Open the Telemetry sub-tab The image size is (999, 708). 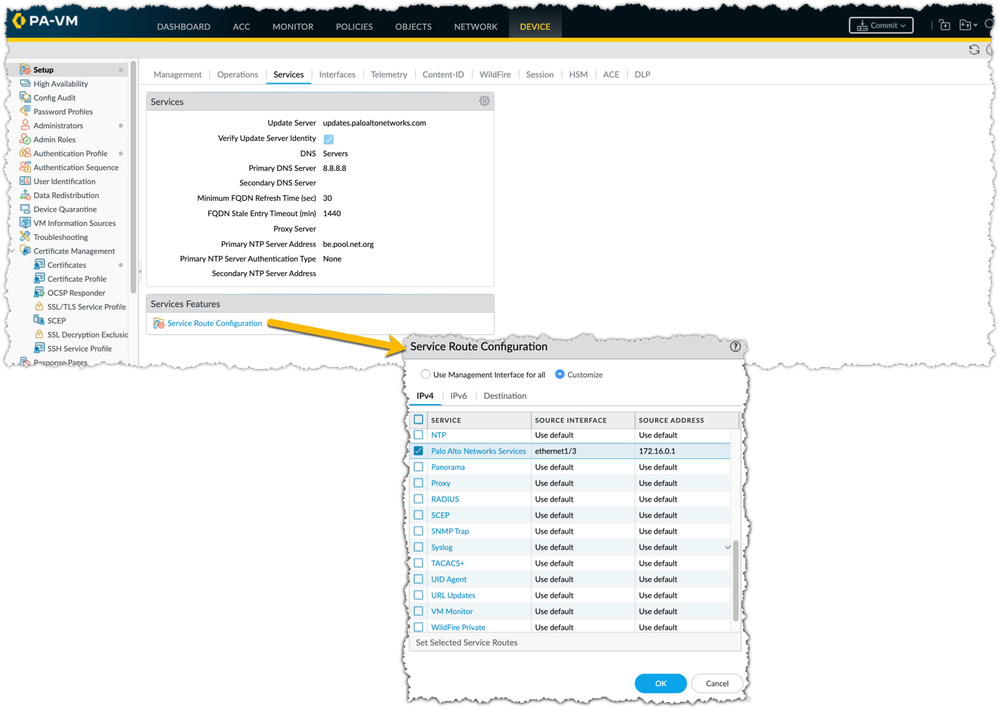pyautogui.click(x=389, y=75)
